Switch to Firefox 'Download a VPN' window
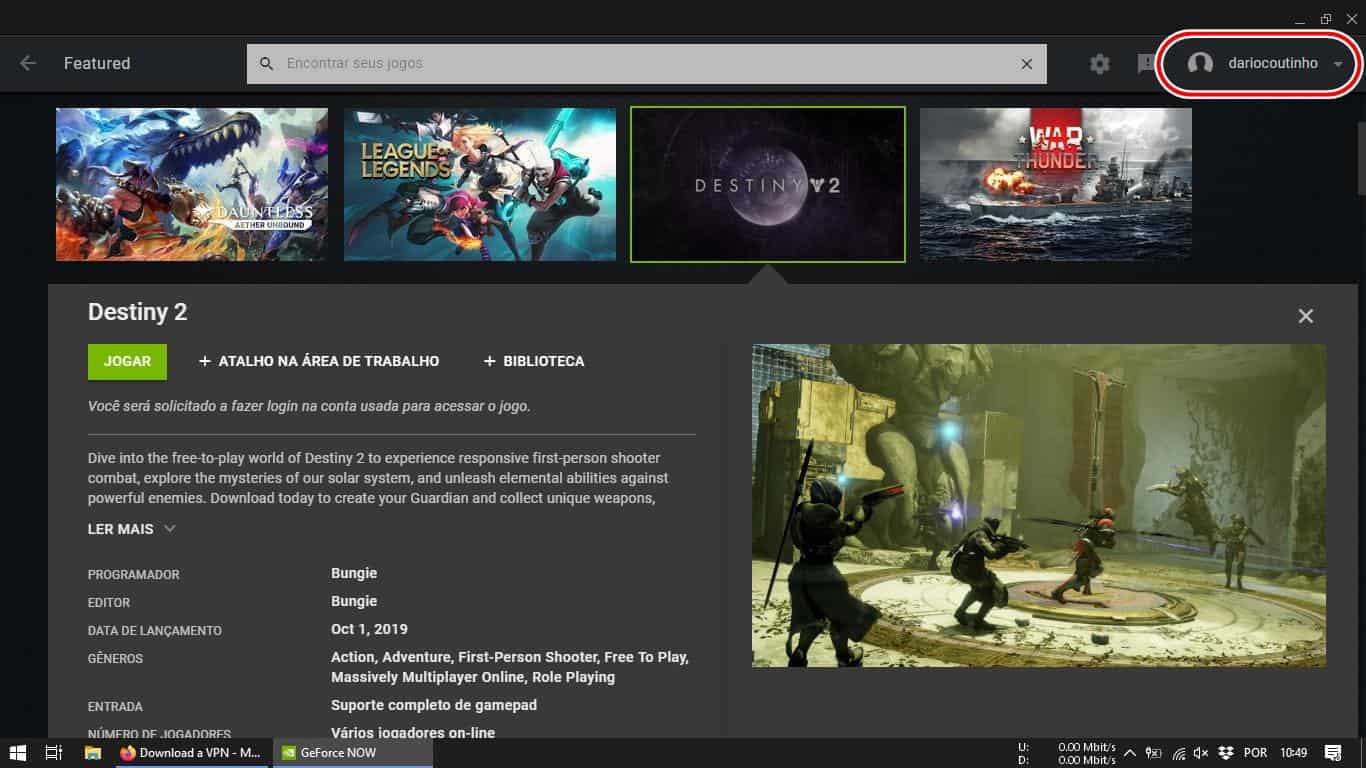Screen dimensions: 1366x768 click(x=191, y=753)
